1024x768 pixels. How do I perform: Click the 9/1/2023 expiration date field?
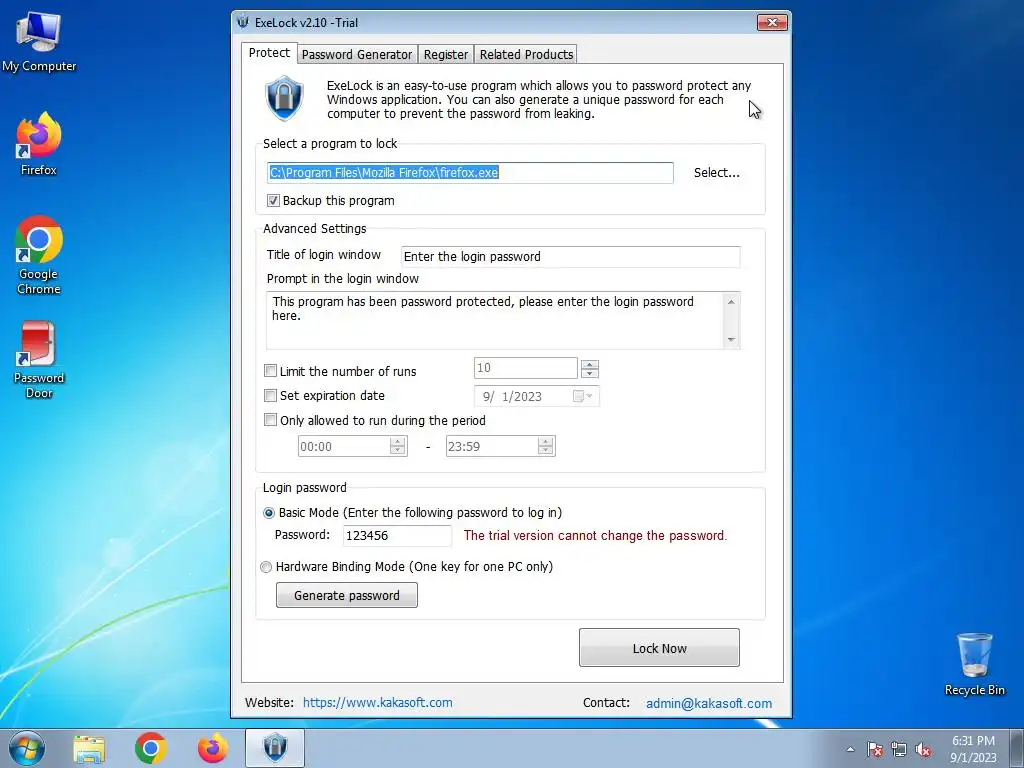536,396
